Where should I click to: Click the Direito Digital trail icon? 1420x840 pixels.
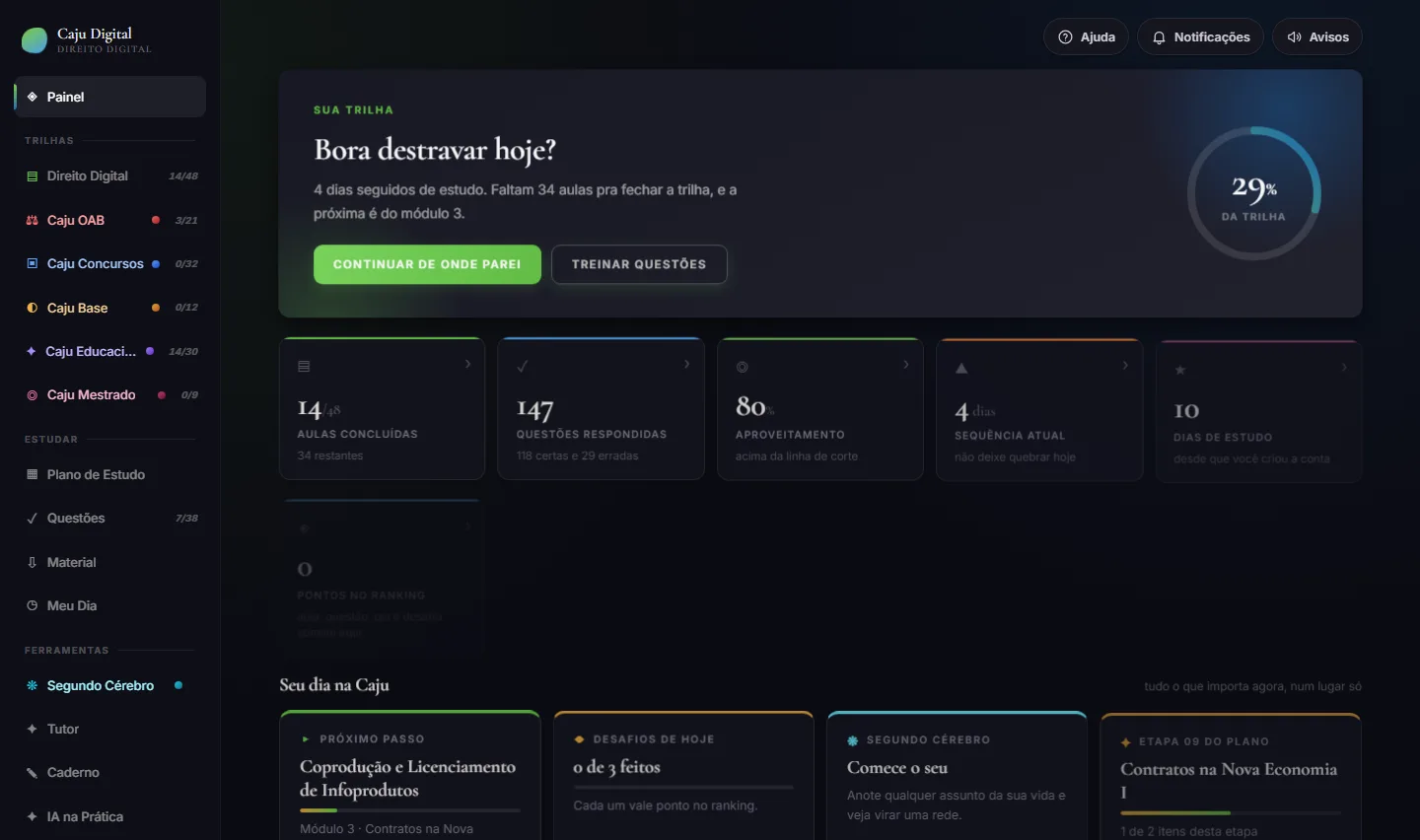33,176
